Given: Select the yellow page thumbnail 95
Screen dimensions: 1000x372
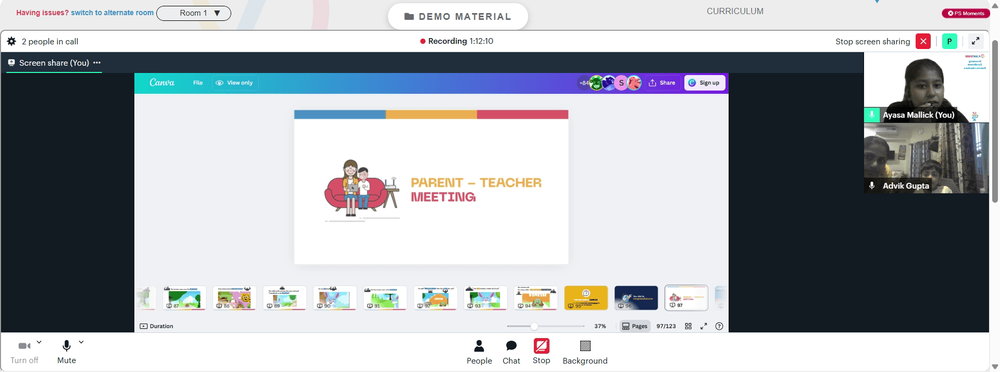Looking at the screenshot, I should click(x=586, y=298).
